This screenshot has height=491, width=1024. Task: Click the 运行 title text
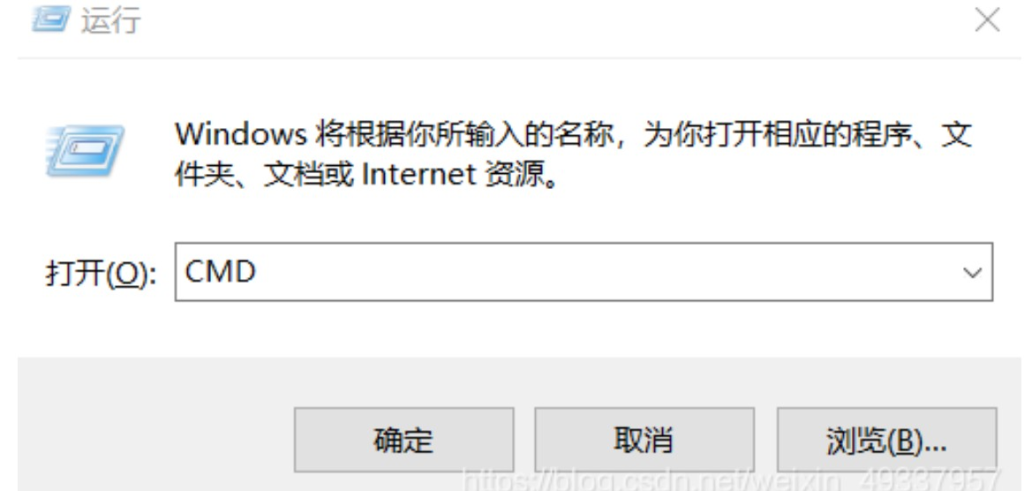(x=110, y=21)
